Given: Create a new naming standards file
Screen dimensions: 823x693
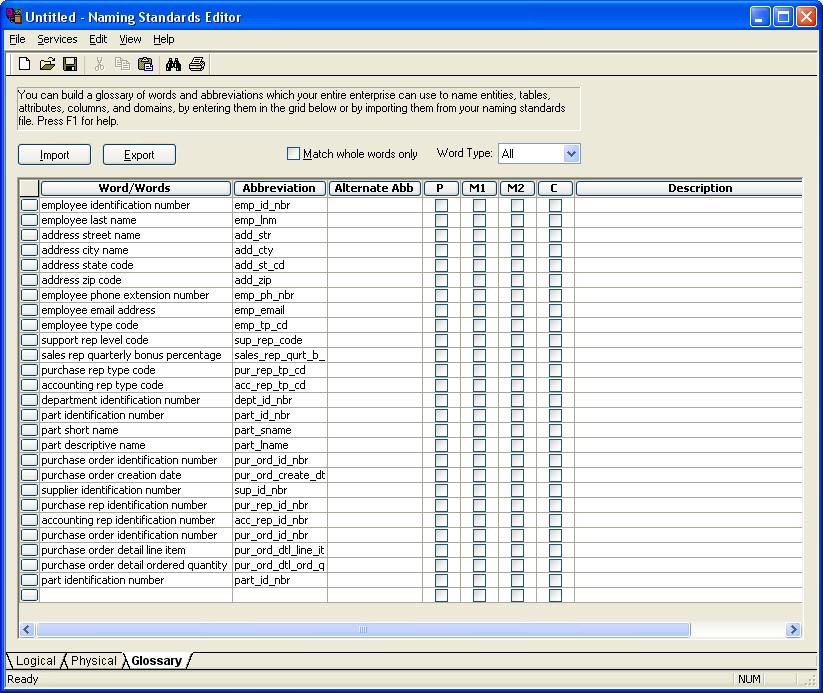Looking at the screenshot, I should (x=23, y=63).
